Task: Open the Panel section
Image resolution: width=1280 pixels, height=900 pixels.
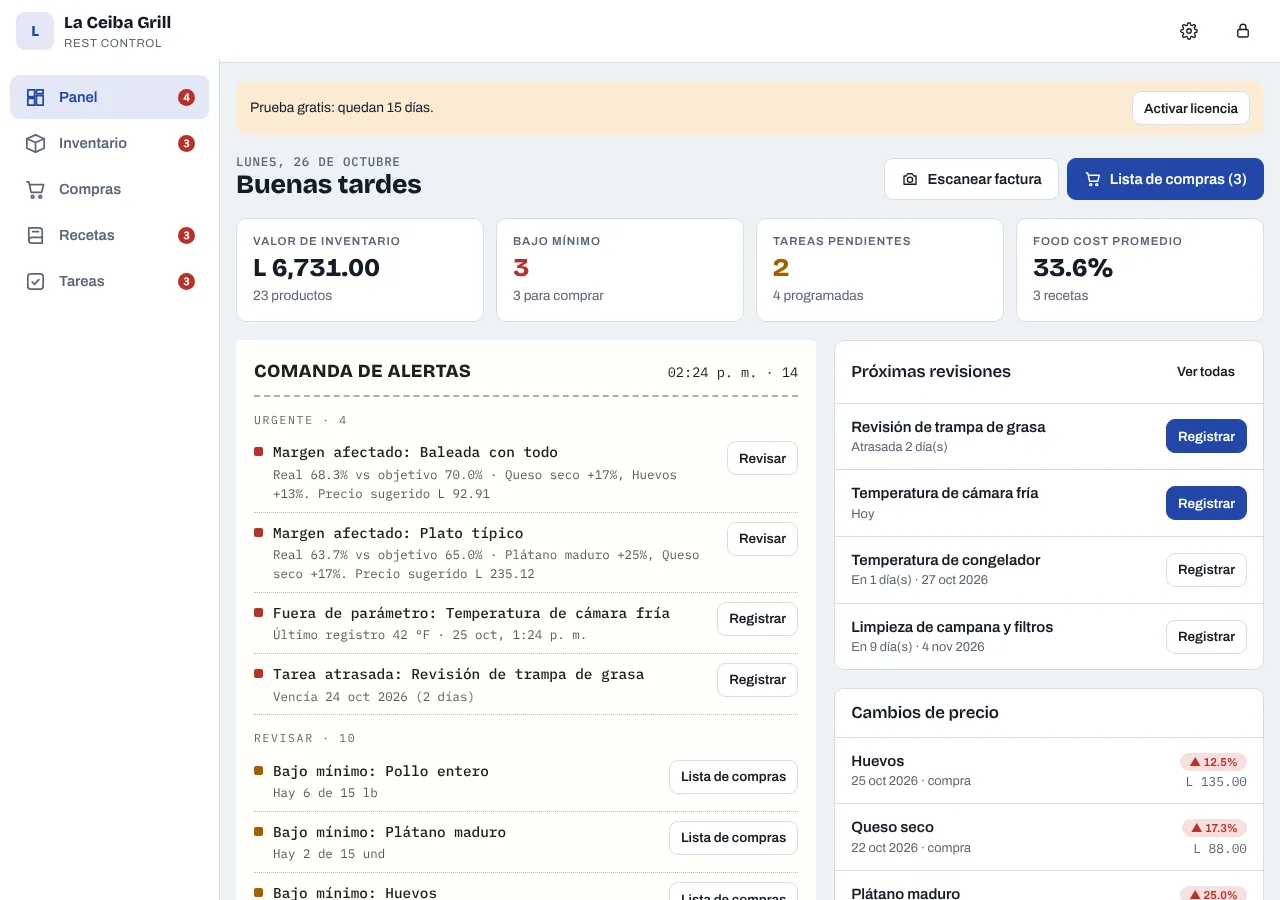Action: pos(110,97)
